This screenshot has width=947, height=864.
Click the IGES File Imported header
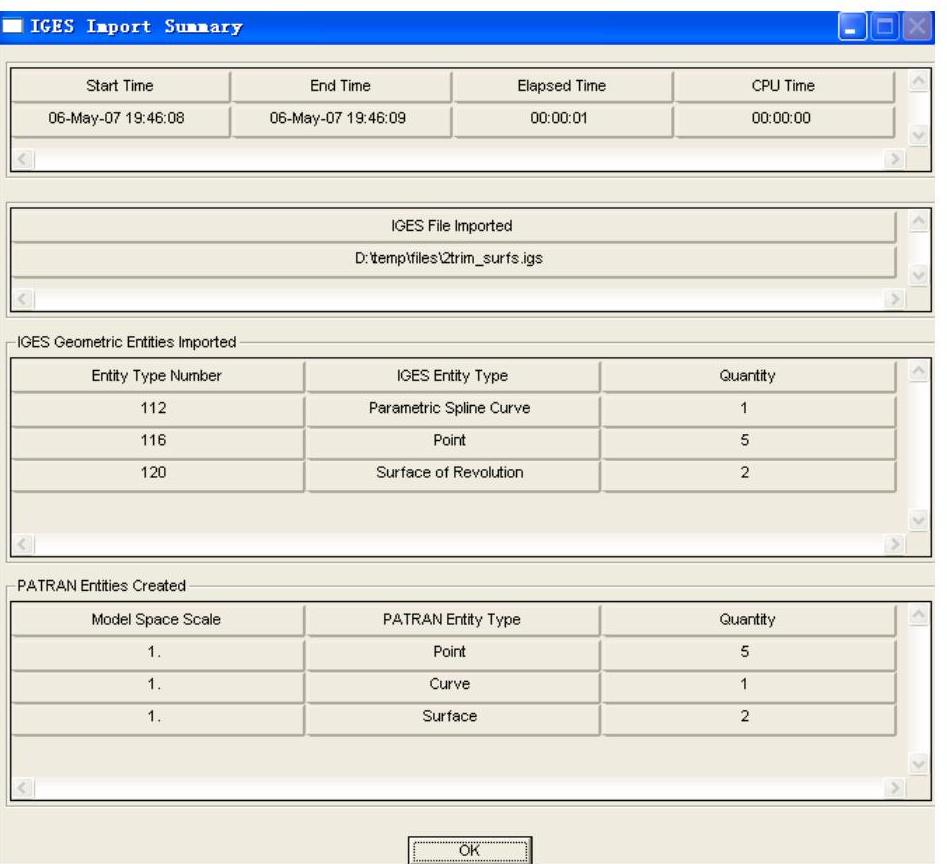452,226
